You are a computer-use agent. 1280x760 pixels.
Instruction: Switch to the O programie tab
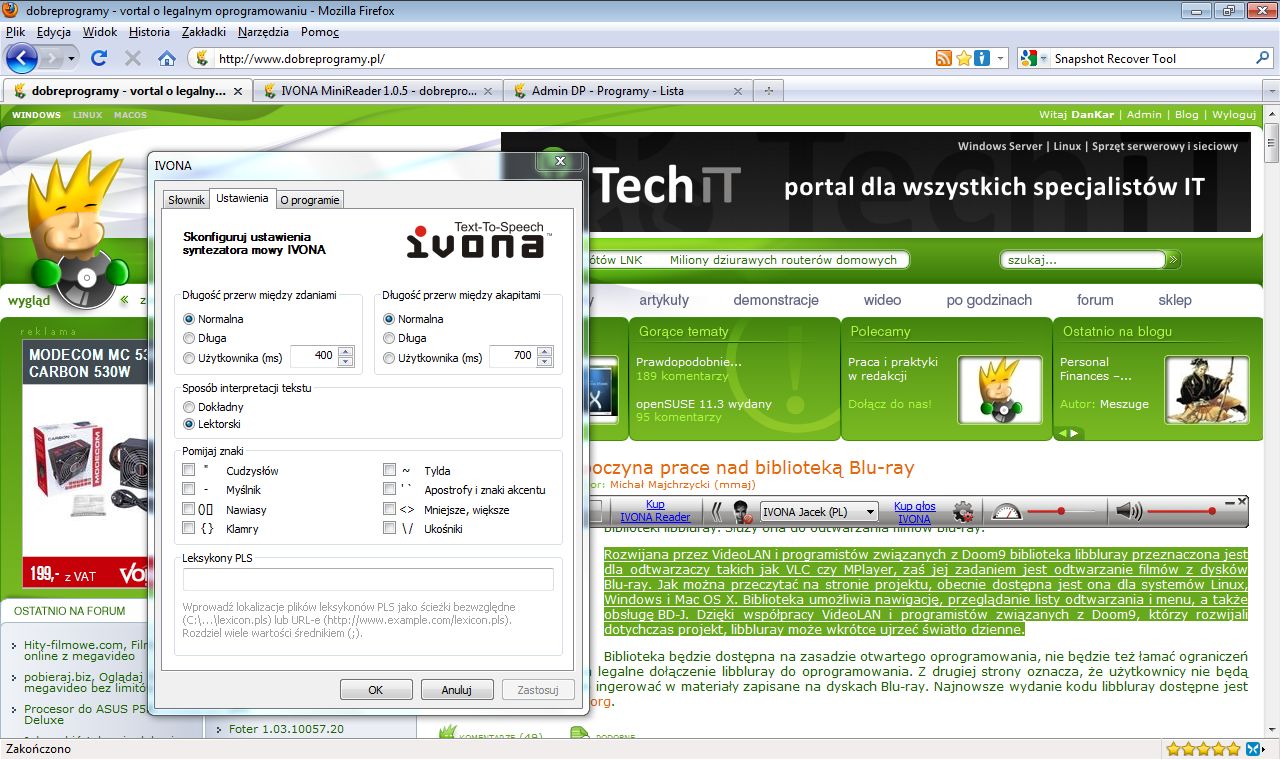point(310,200)
